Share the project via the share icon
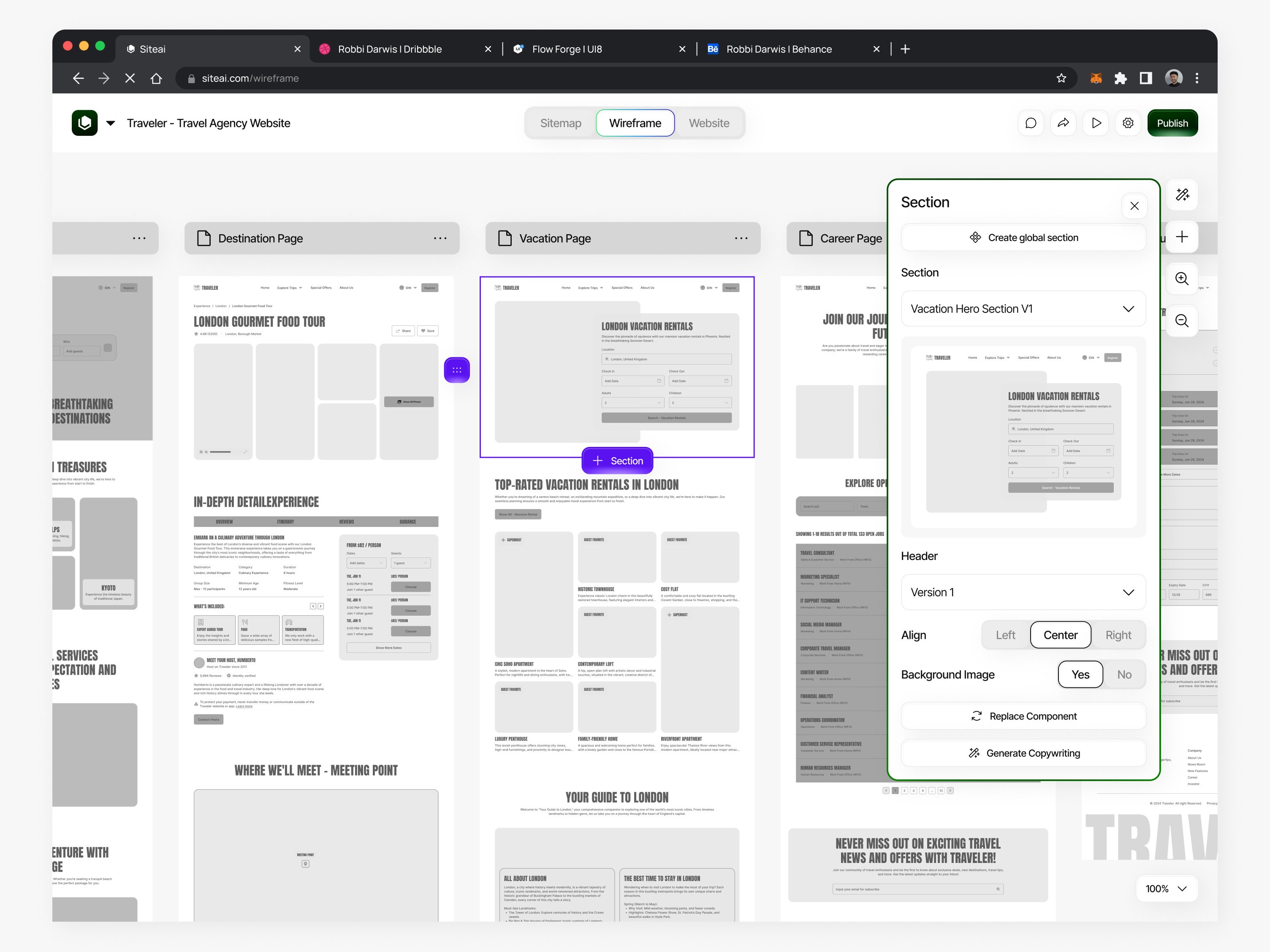 [x=1063, y=122]
